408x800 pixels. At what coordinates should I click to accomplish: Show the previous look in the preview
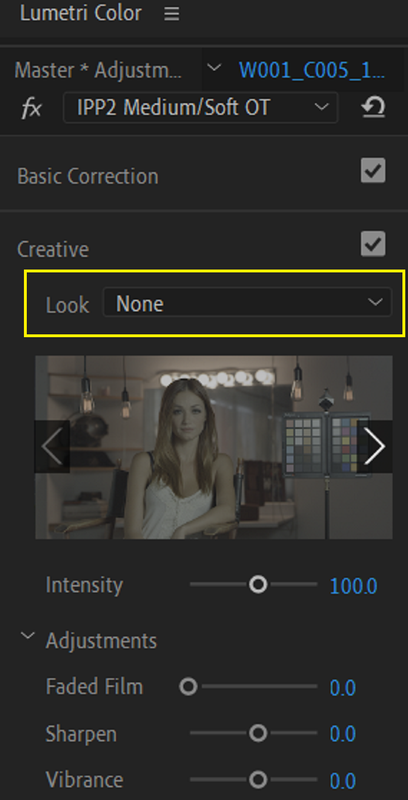point(52,446)
